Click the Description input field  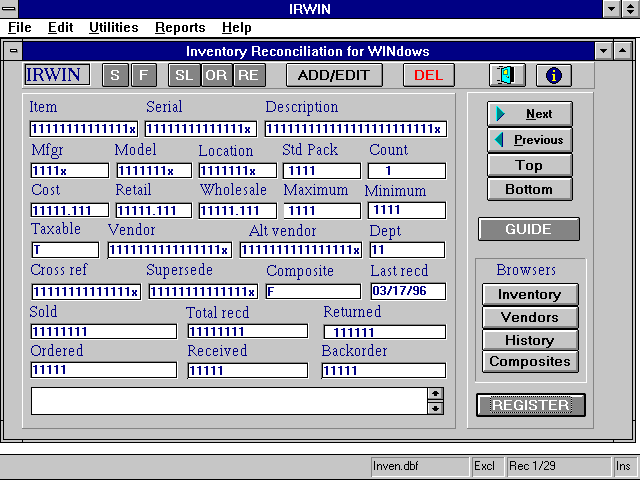point(355,129)
